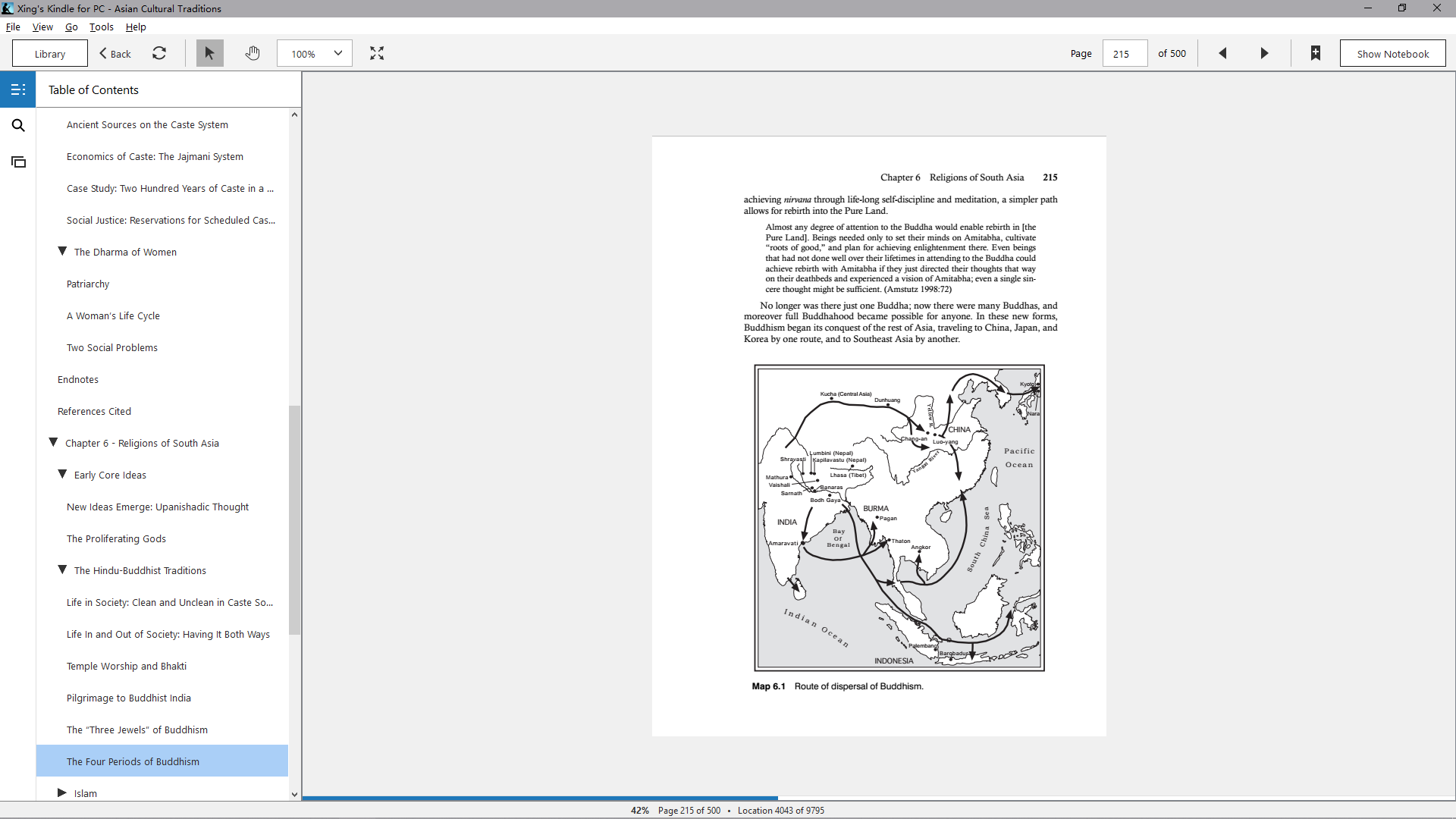Select the hand pan tool

coord(253,53)
